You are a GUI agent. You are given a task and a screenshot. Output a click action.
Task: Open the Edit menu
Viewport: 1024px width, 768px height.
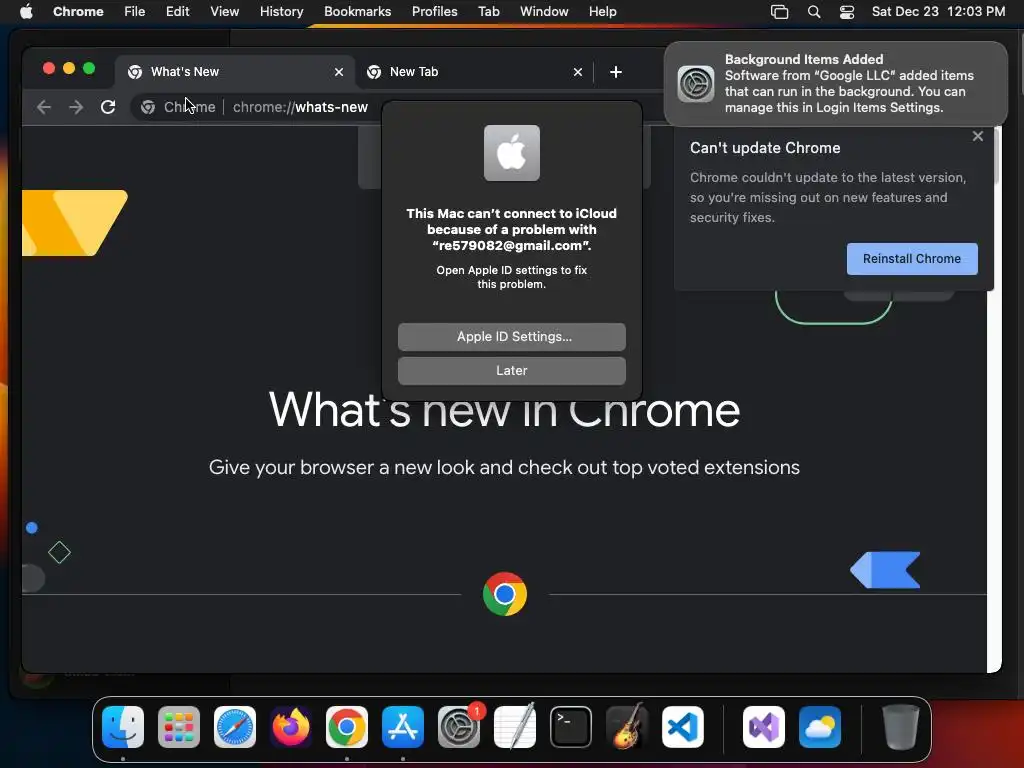177,12
